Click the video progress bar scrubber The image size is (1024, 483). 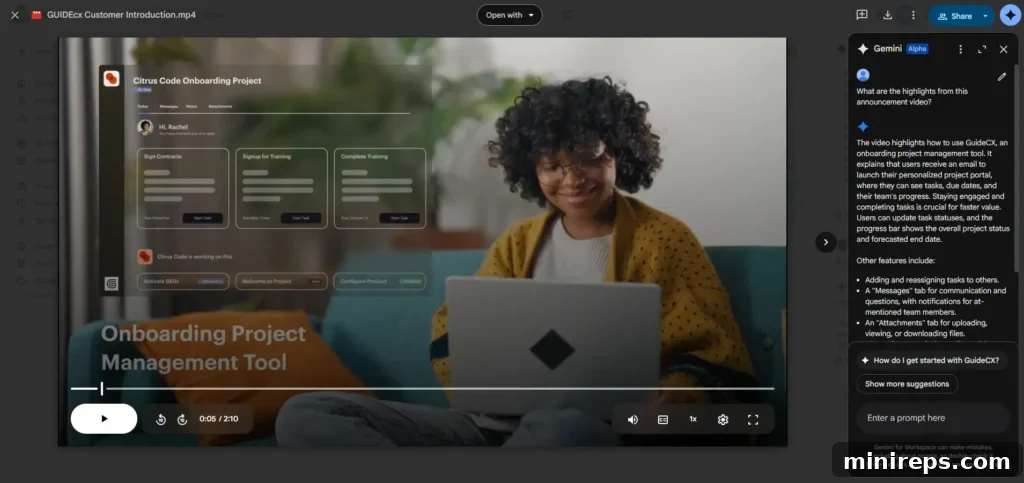[101, 388]
